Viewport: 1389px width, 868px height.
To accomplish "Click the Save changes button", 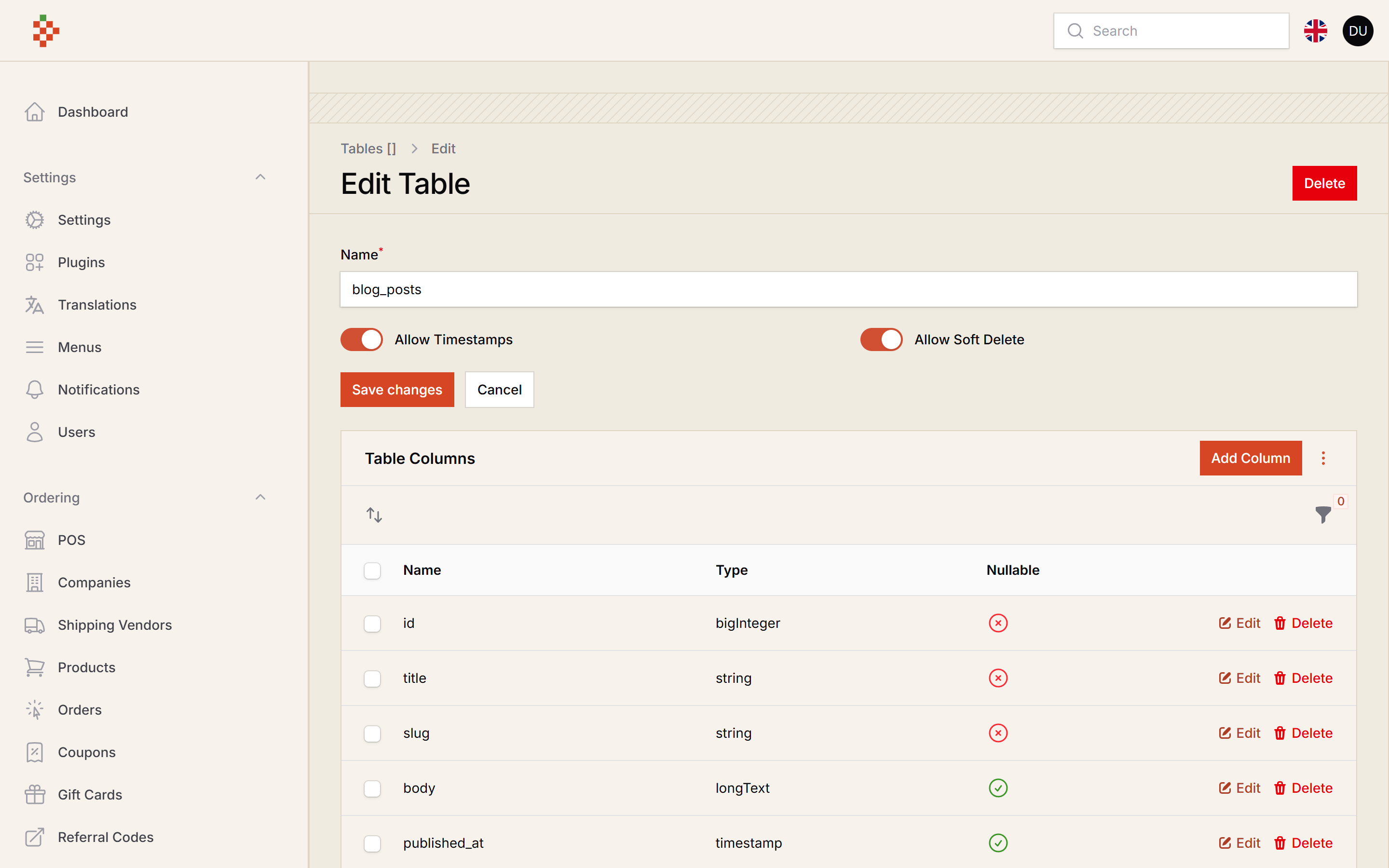I will [x=397, y=390].
